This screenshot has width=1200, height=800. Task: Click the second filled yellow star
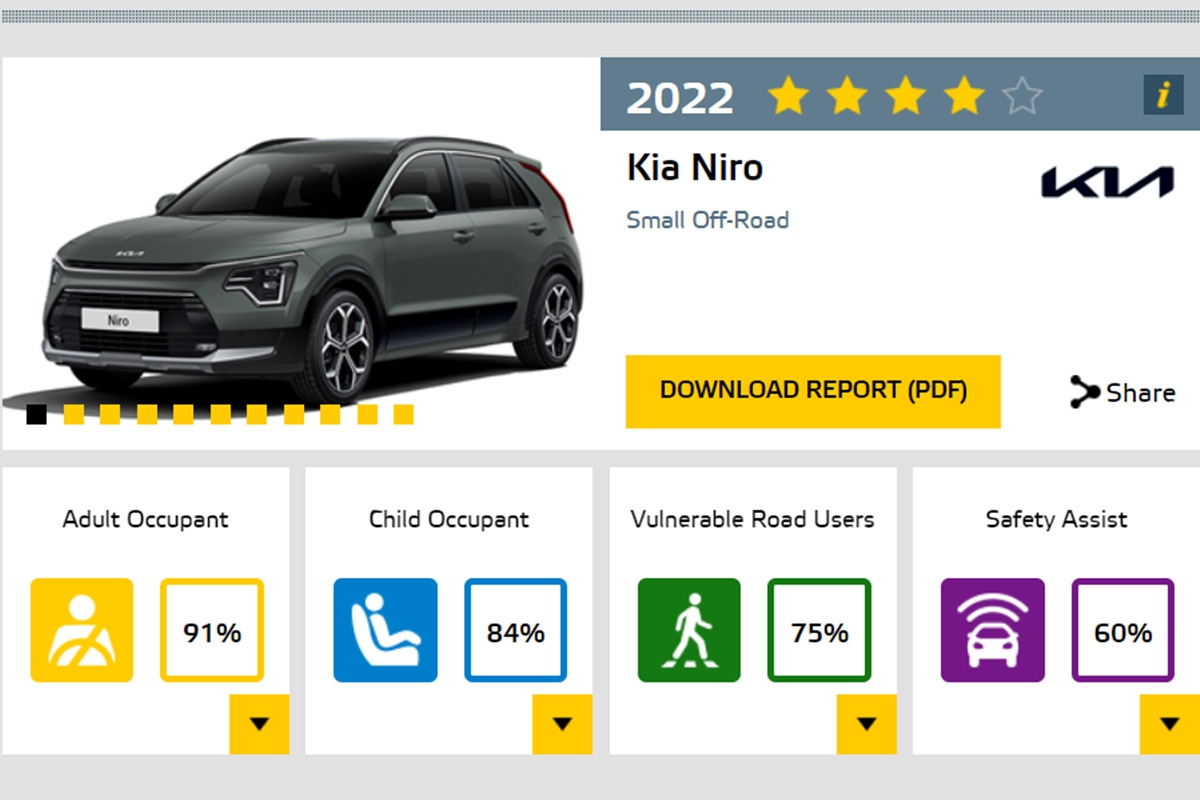click(x=847, y=96)
